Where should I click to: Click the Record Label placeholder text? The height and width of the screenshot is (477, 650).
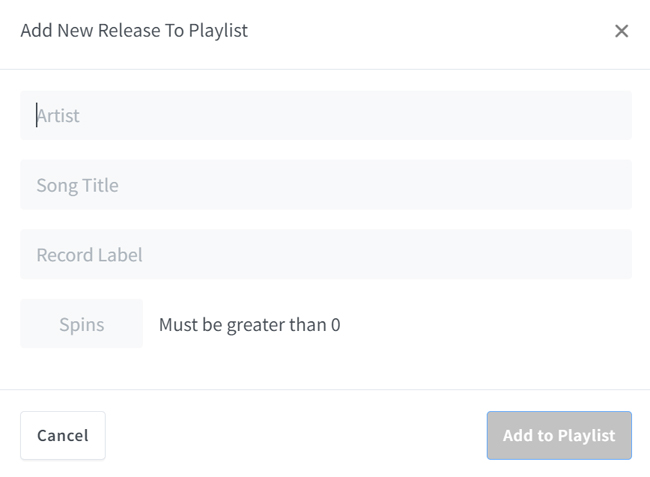tap(89, 255)
